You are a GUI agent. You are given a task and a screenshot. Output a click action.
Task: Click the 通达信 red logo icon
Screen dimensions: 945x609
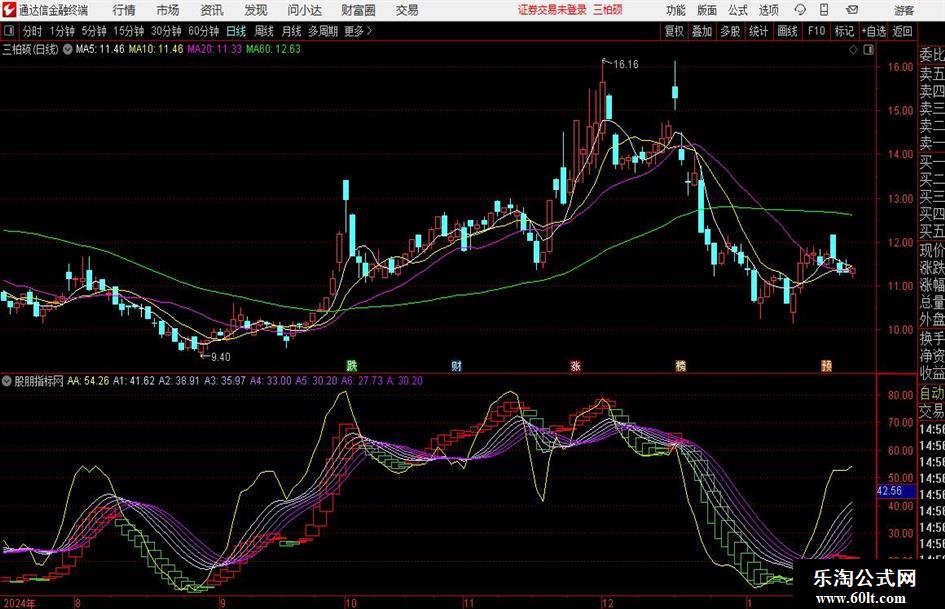click(x=9, y=10)
